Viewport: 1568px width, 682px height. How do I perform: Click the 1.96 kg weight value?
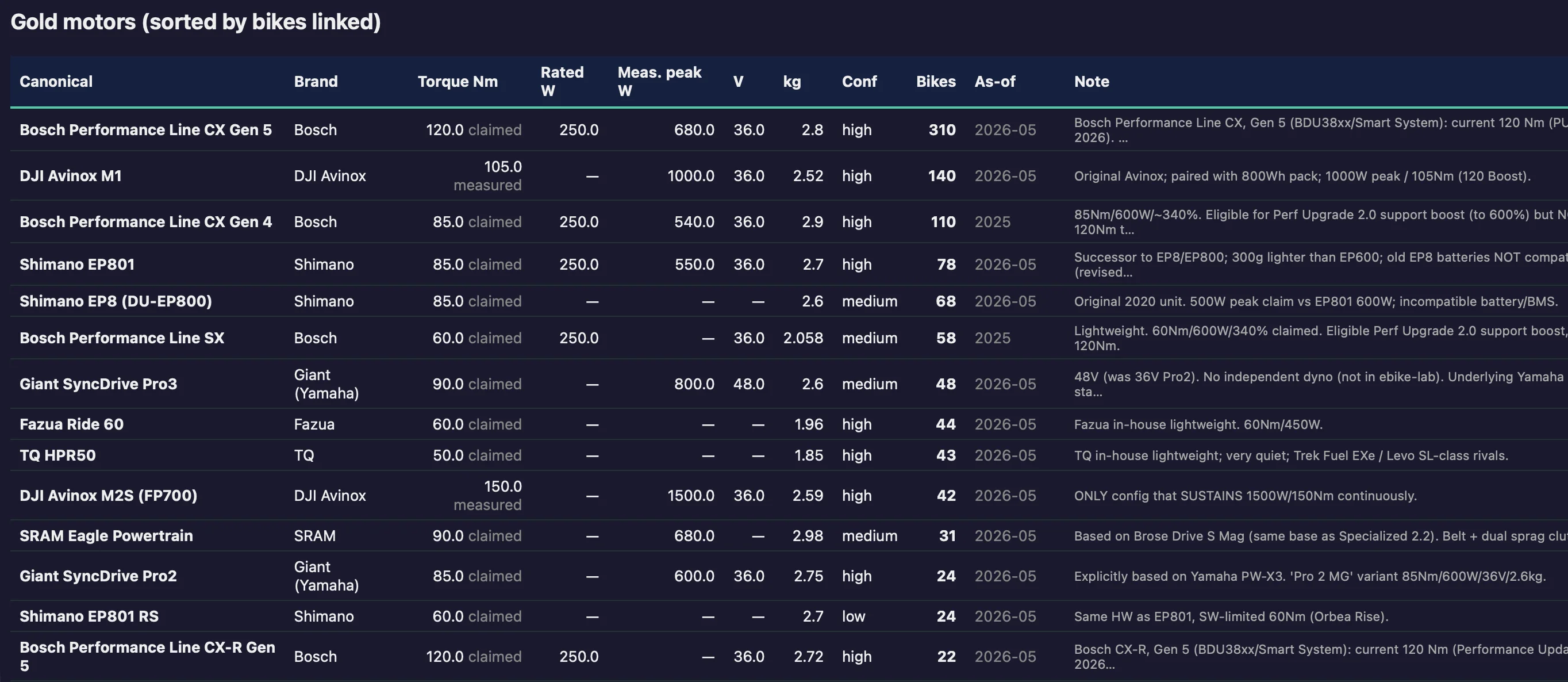(x=808, y=424)
